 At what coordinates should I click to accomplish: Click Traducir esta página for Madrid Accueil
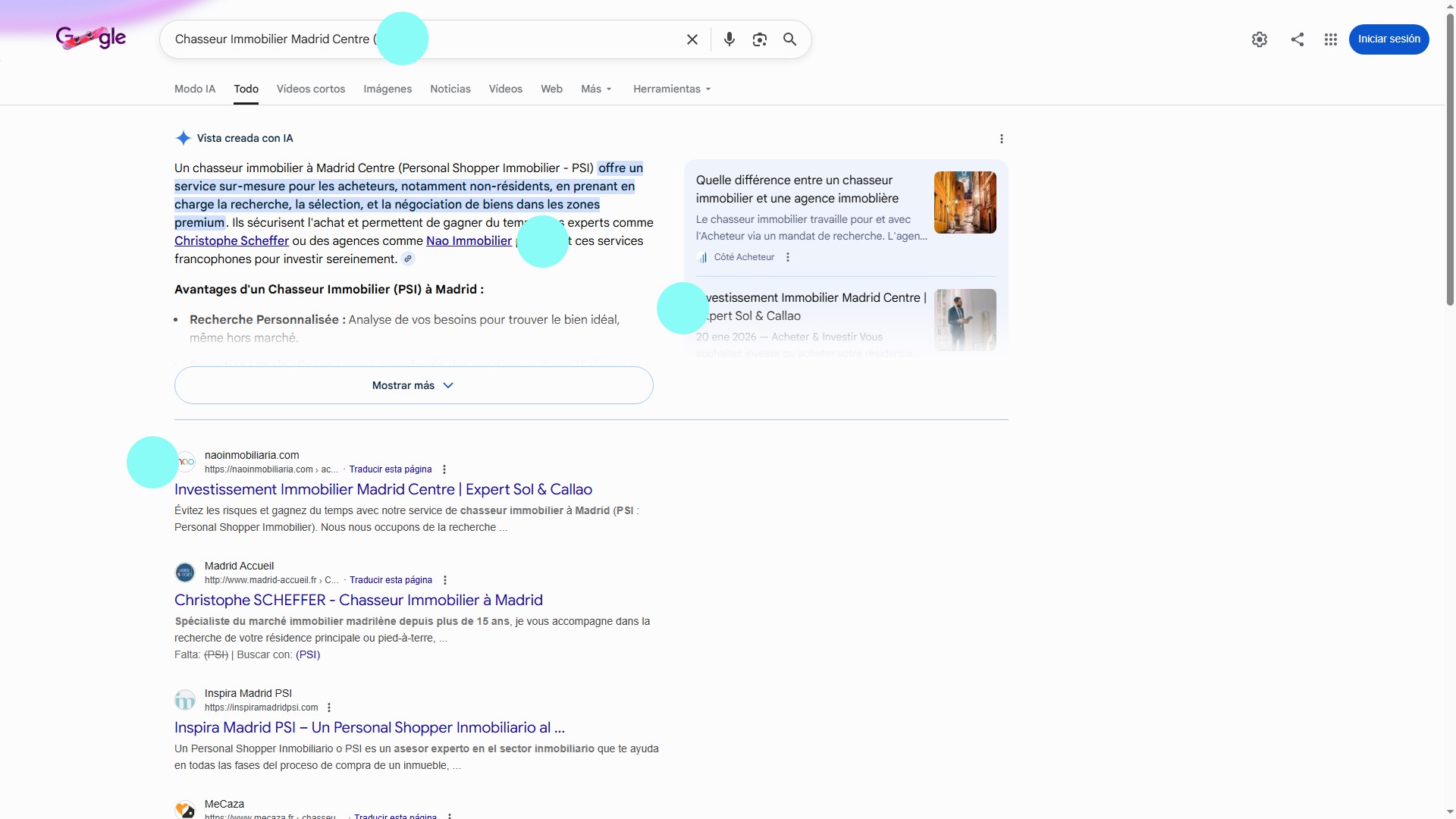391,580
